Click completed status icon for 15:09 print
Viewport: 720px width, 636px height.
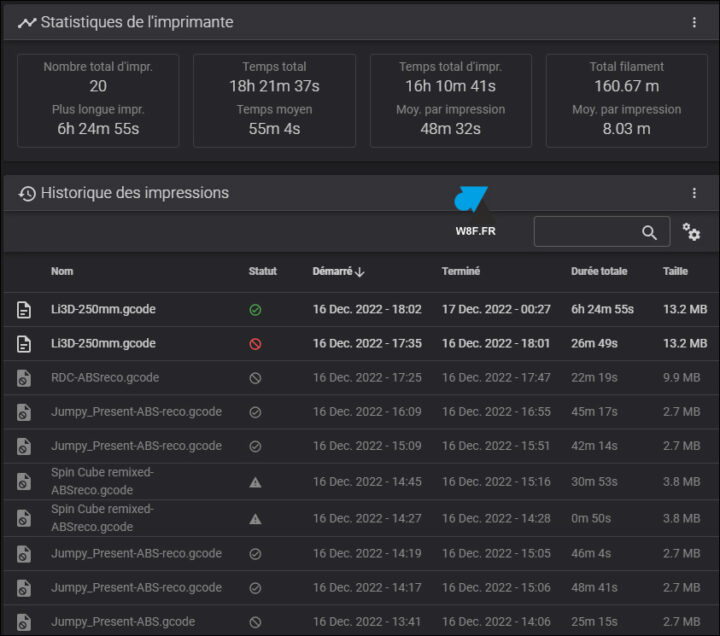(x=255, y=446)
